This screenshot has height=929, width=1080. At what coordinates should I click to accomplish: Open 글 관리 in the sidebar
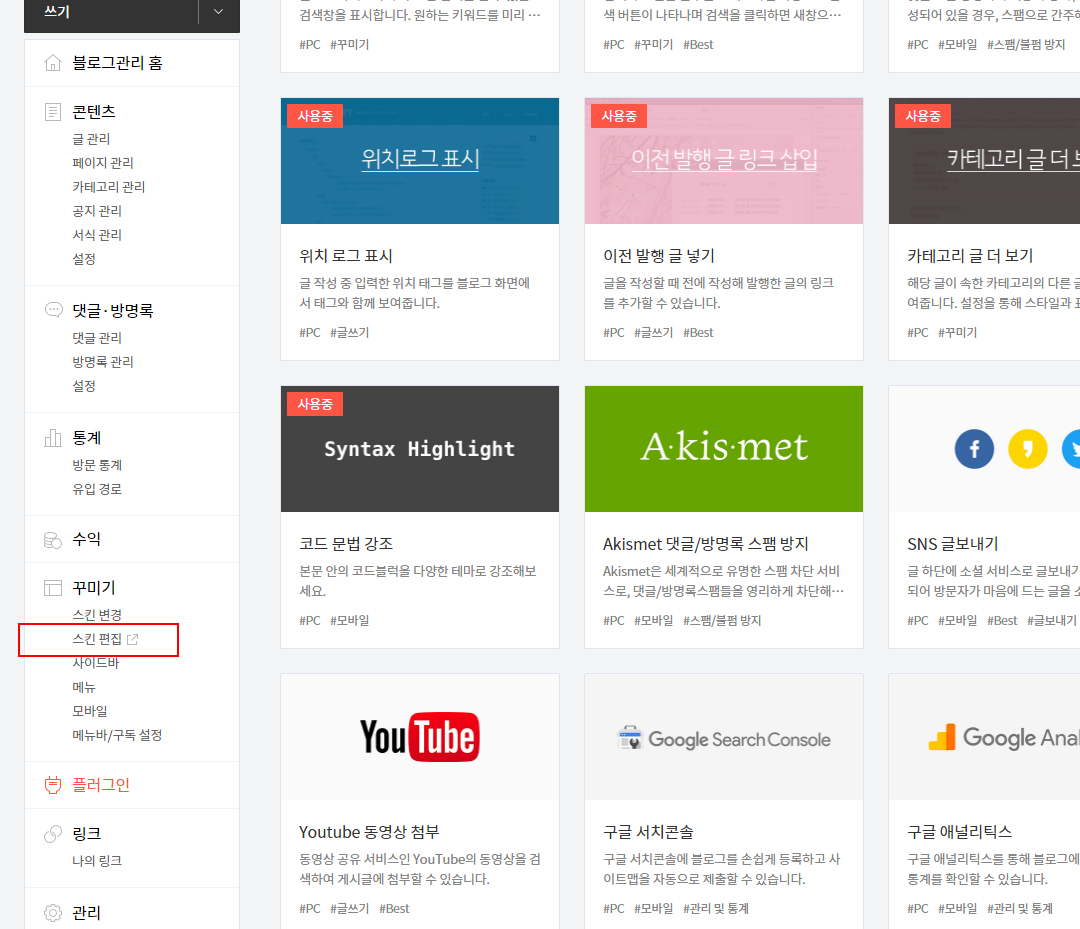91,139
